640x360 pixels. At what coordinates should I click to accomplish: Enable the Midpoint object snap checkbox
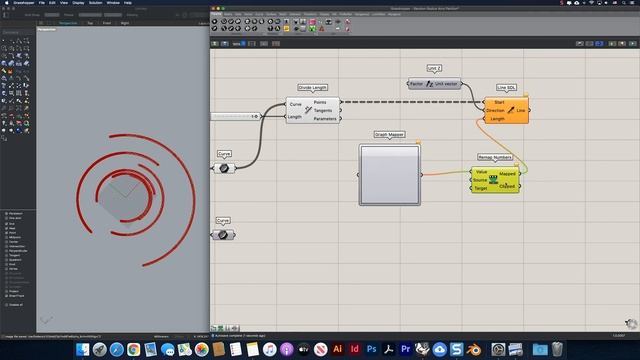pyautogui.click(x=7, y=237)
